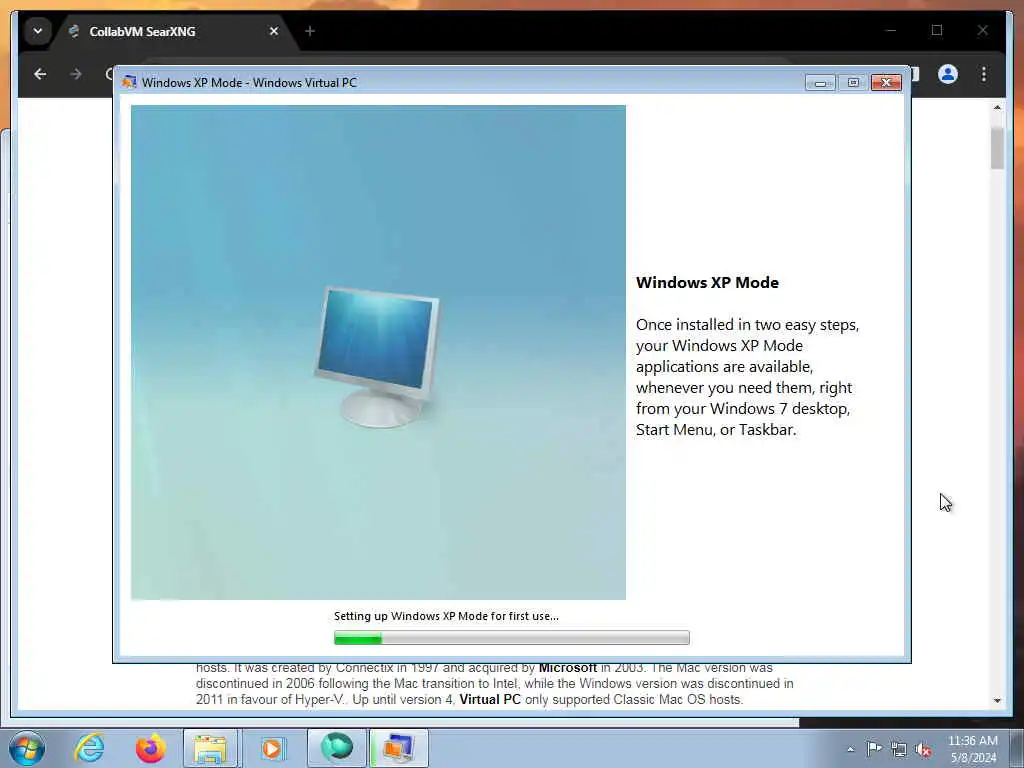Open the tab search dropdown chevron
The width and height of the screenshot is (1024, 768).
point(38,31)
